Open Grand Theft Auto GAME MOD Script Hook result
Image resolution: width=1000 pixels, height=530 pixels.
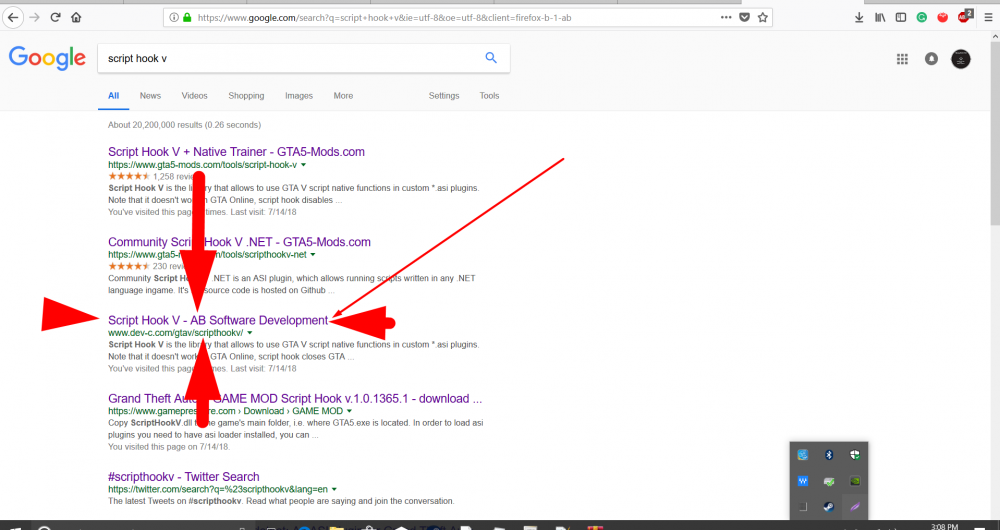(x=295, y=399)
